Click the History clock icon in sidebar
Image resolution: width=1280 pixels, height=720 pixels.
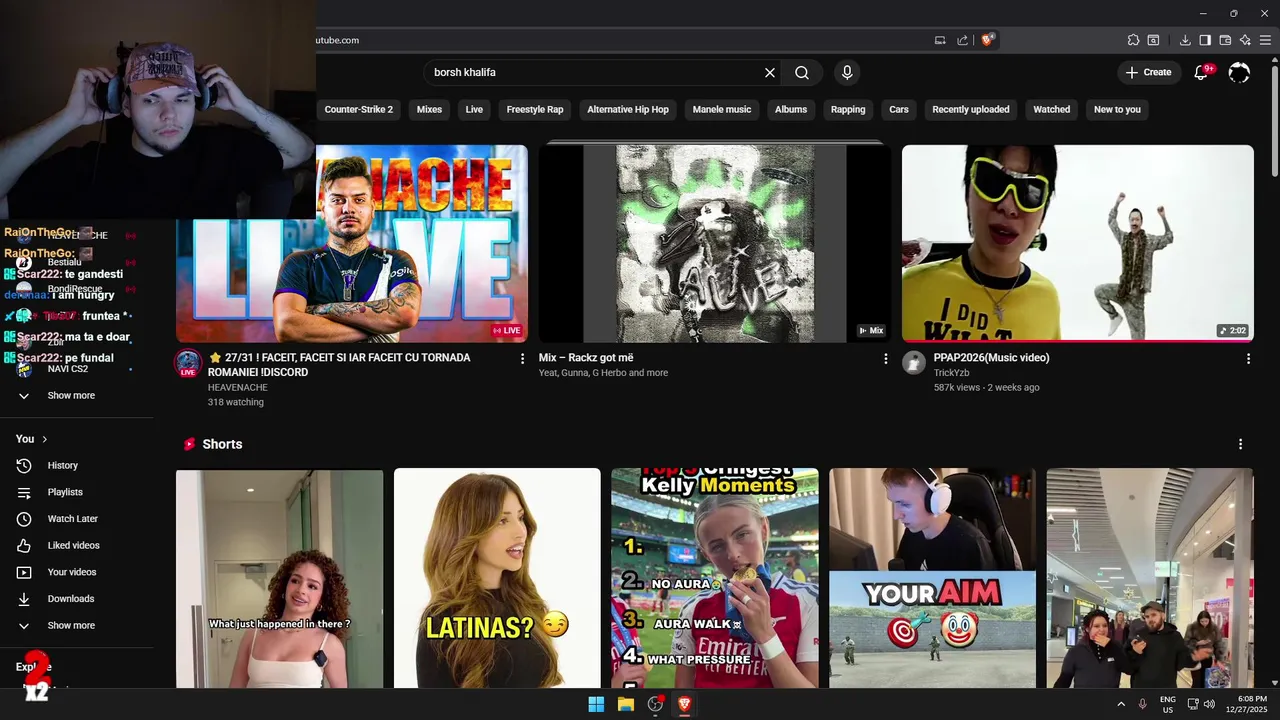coord(24,465)
